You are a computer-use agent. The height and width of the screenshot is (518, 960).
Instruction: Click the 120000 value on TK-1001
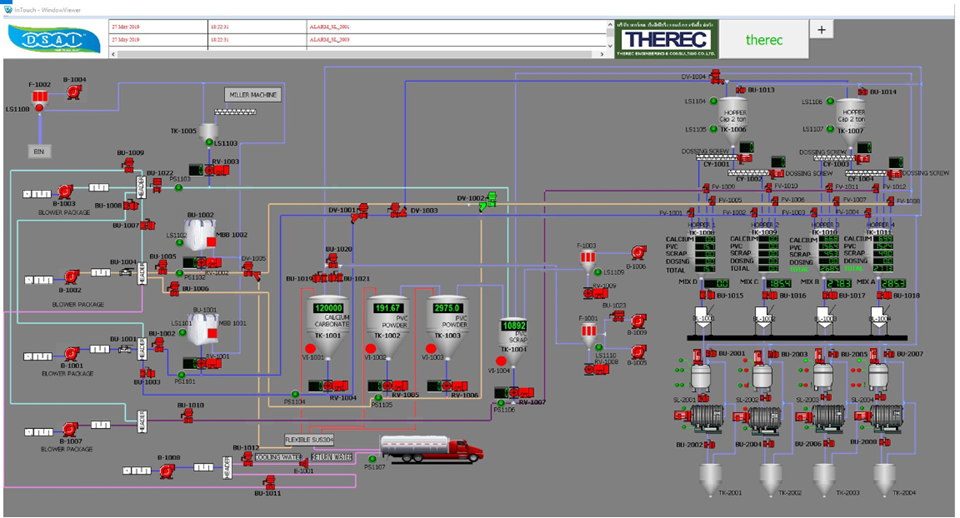click(329, 308)
